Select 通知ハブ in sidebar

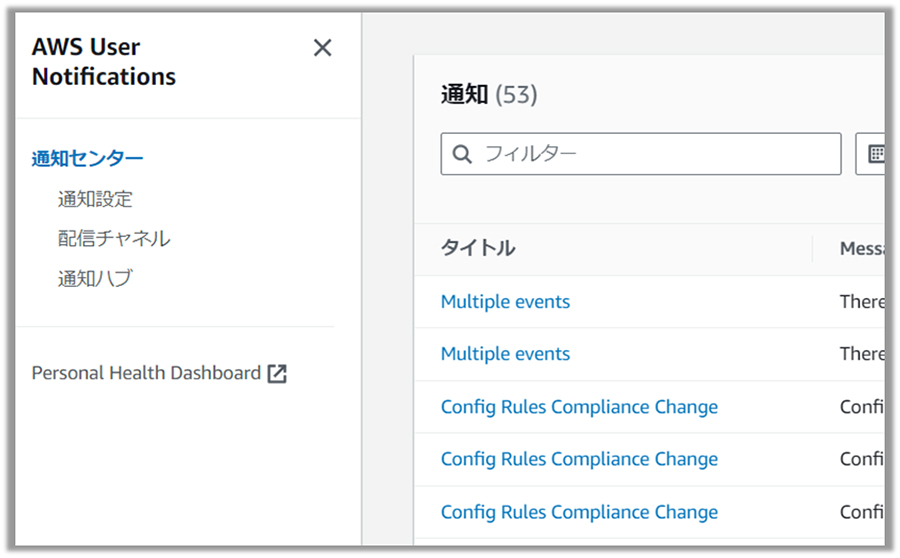(95, 278)
